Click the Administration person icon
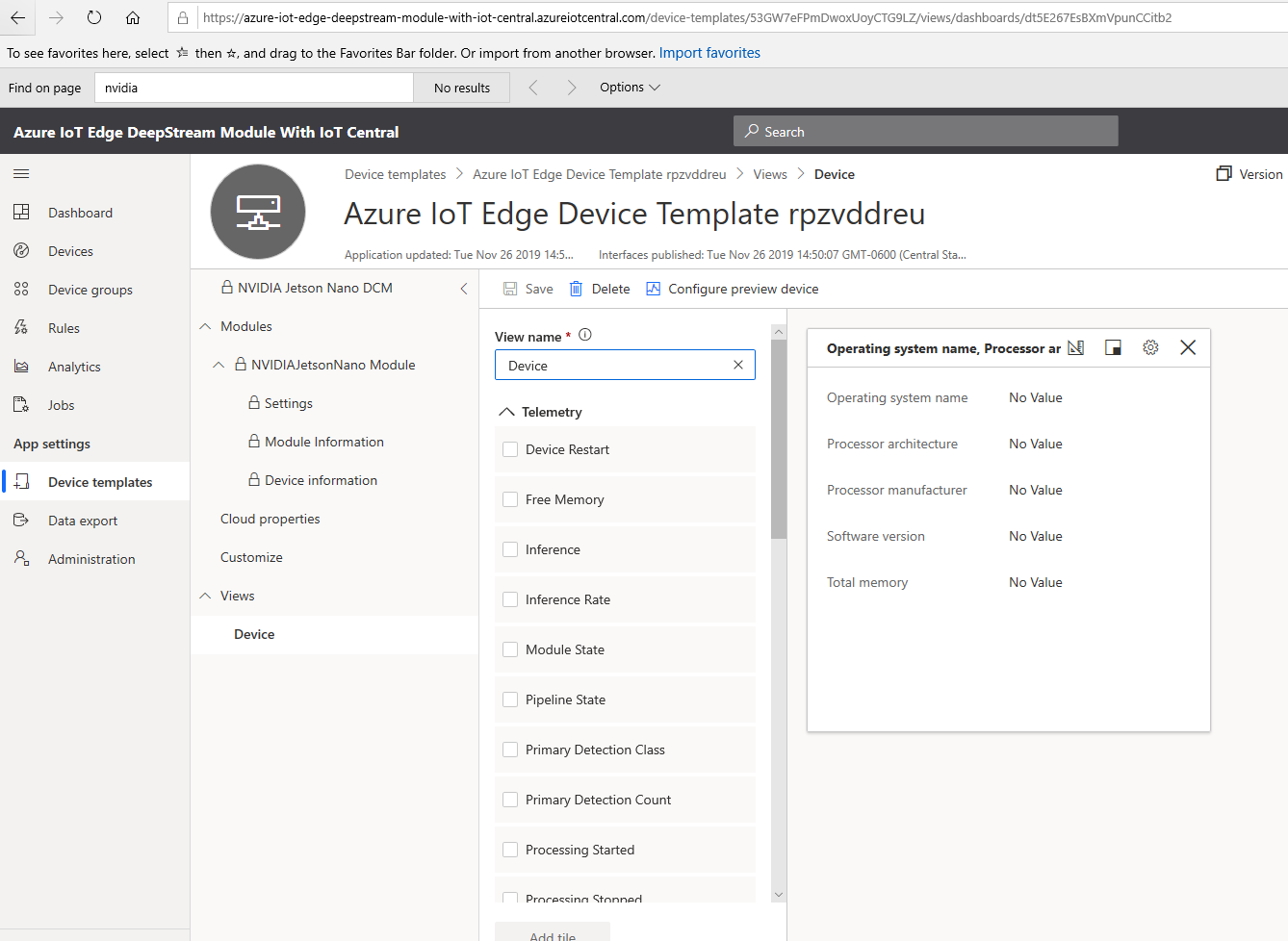The image size is (1288, 941). 21,559
